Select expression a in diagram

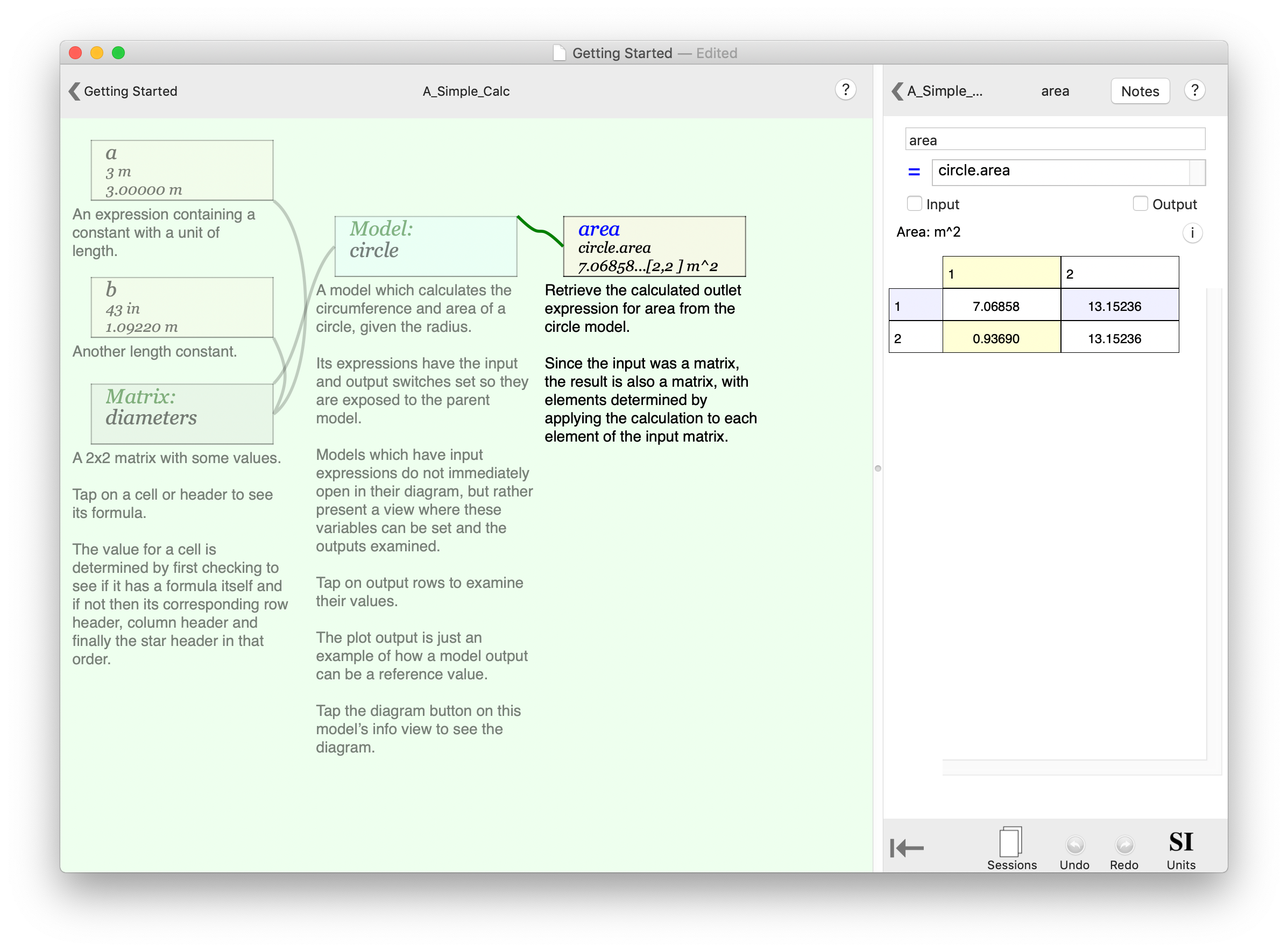point(181,170)
